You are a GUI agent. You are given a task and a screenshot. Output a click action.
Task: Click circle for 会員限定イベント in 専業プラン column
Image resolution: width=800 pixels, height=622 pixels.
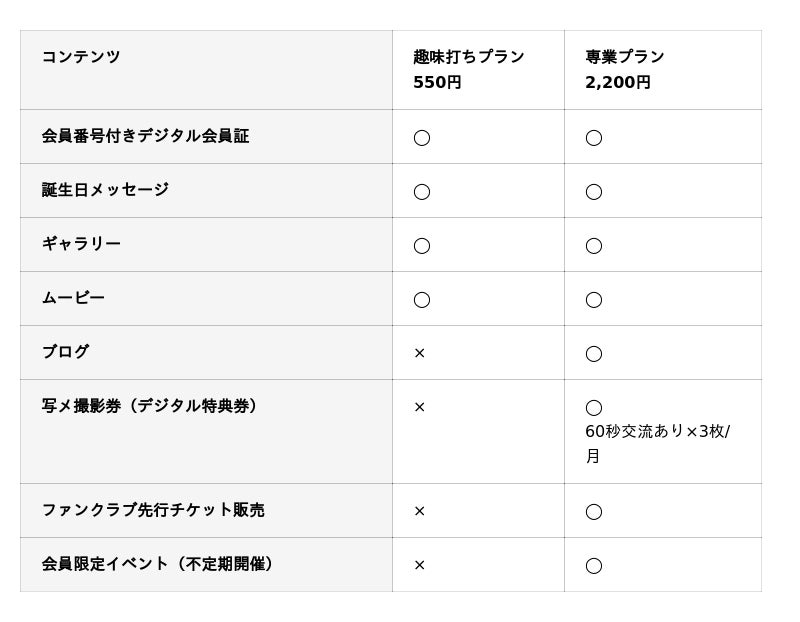point(594,565)
